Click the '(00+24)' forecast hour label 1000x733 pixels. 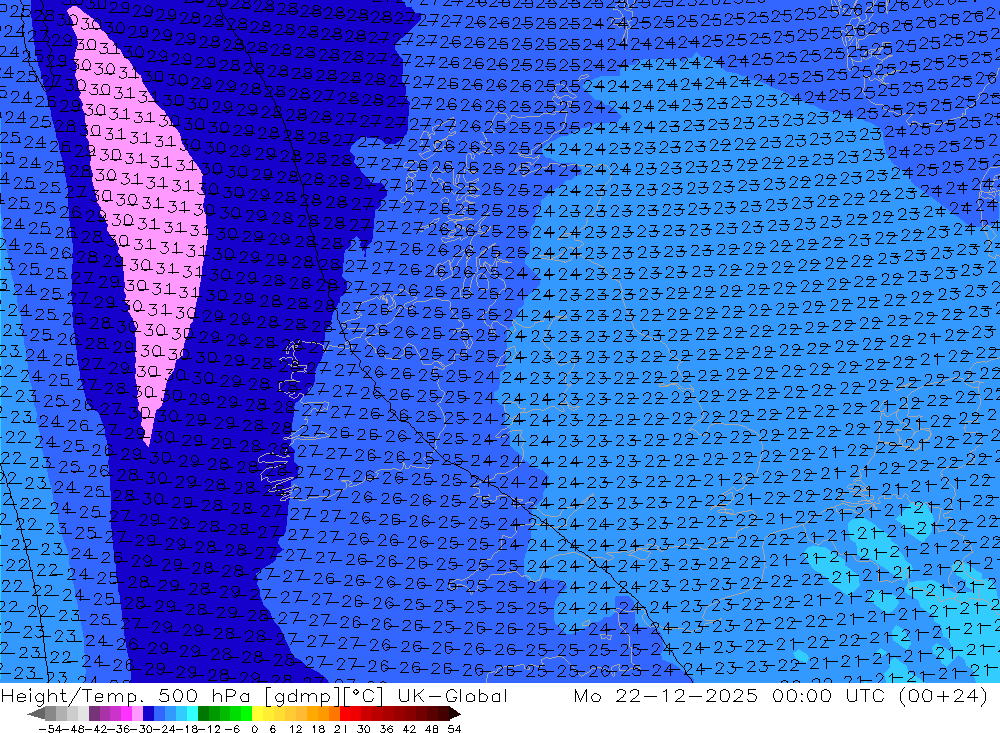coord(943,696)
